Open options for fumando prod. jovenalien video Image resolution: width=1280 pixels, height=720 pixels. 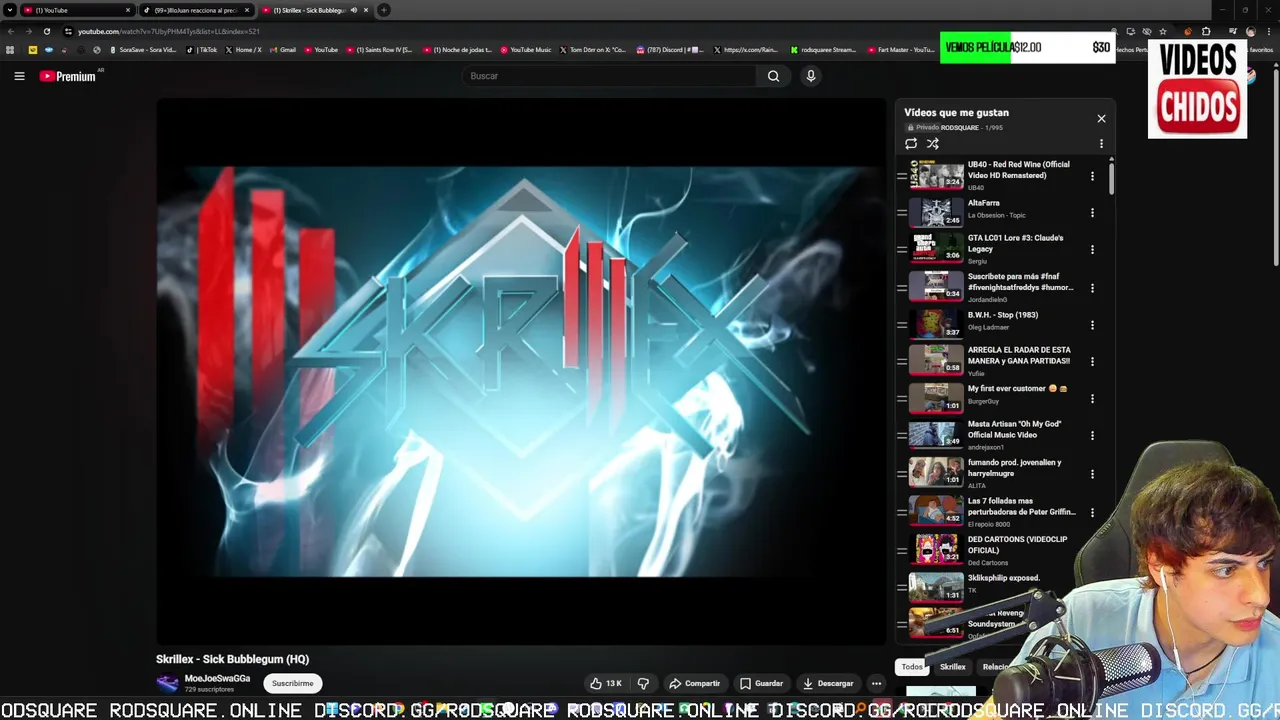pyautogui.click(x=1092, y=474)
